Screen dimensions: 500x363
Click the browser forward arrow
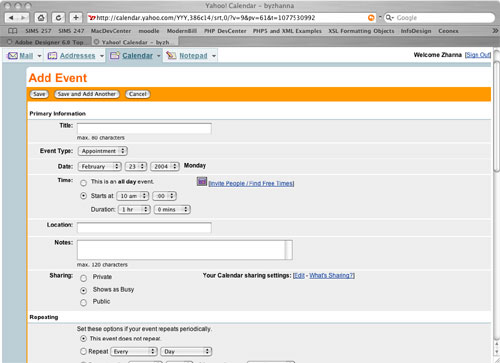click(23, 18)
